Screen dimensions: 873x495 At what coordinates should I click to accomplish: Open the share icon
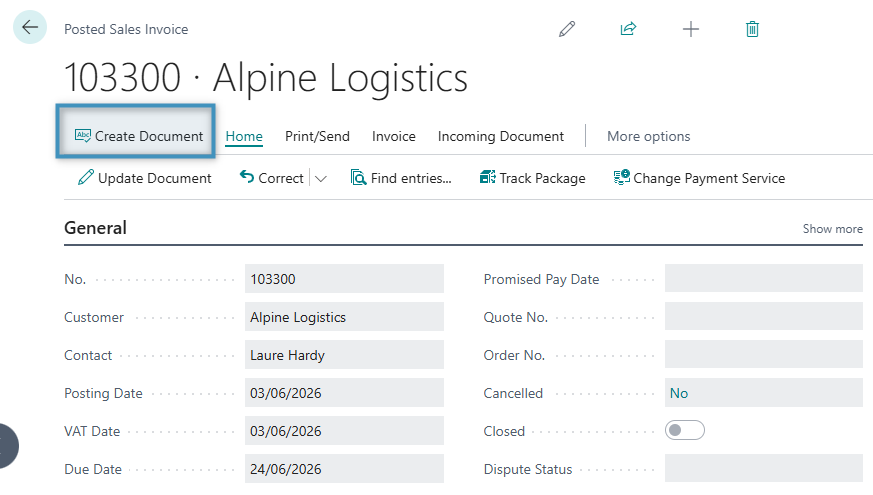tap(629, 29)
